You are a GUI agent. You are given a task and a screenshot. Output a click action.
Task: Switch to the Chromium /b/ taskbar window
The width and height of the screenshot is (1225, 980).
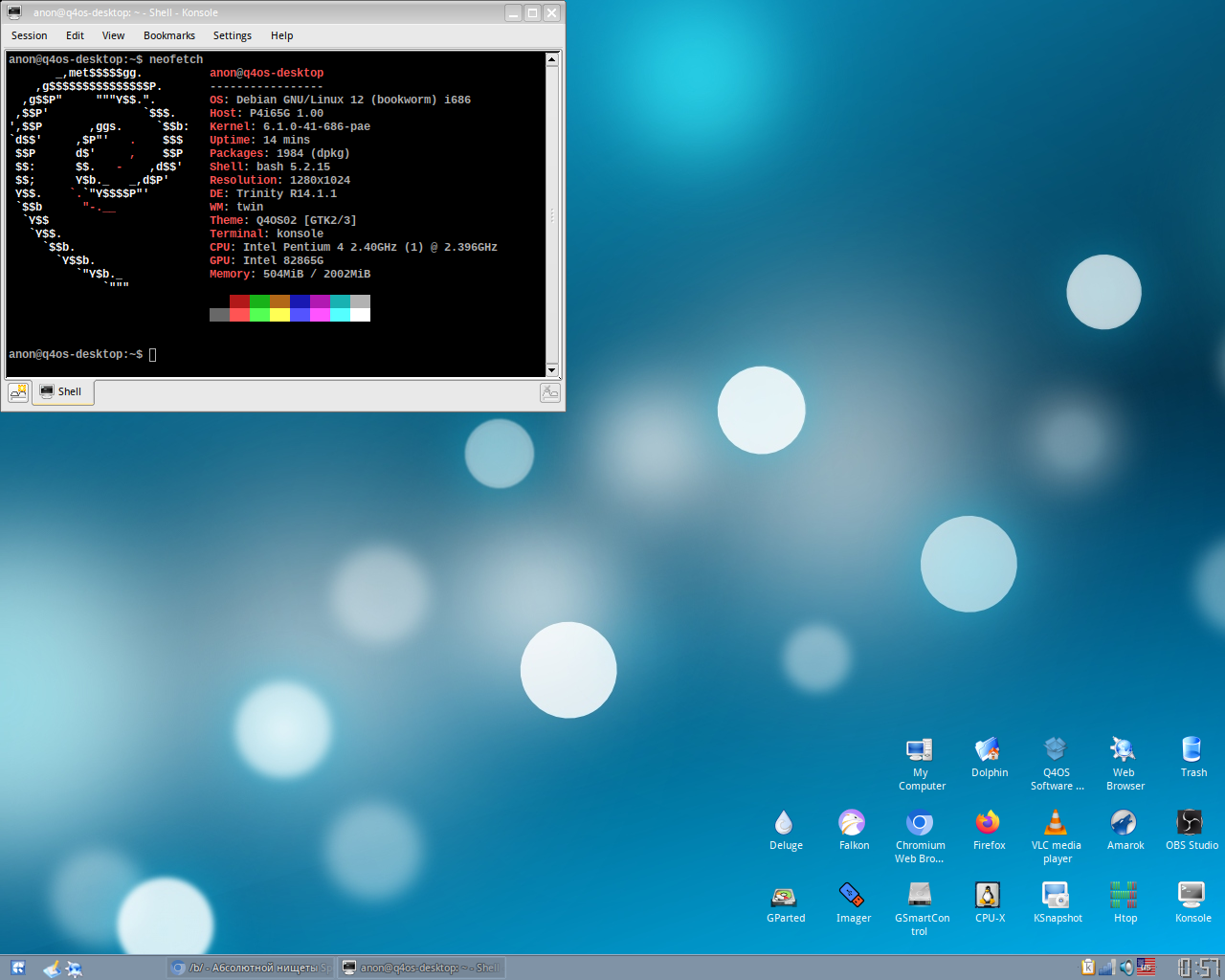click(x=251, y=968)
